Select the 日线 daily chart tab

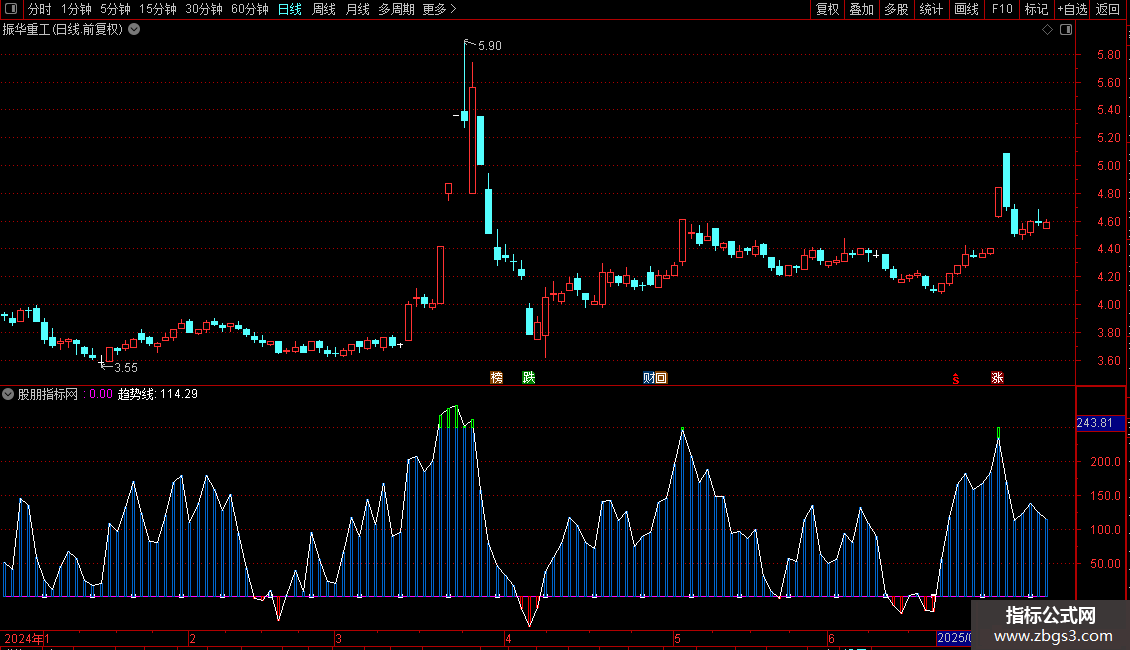pos(290,9)
